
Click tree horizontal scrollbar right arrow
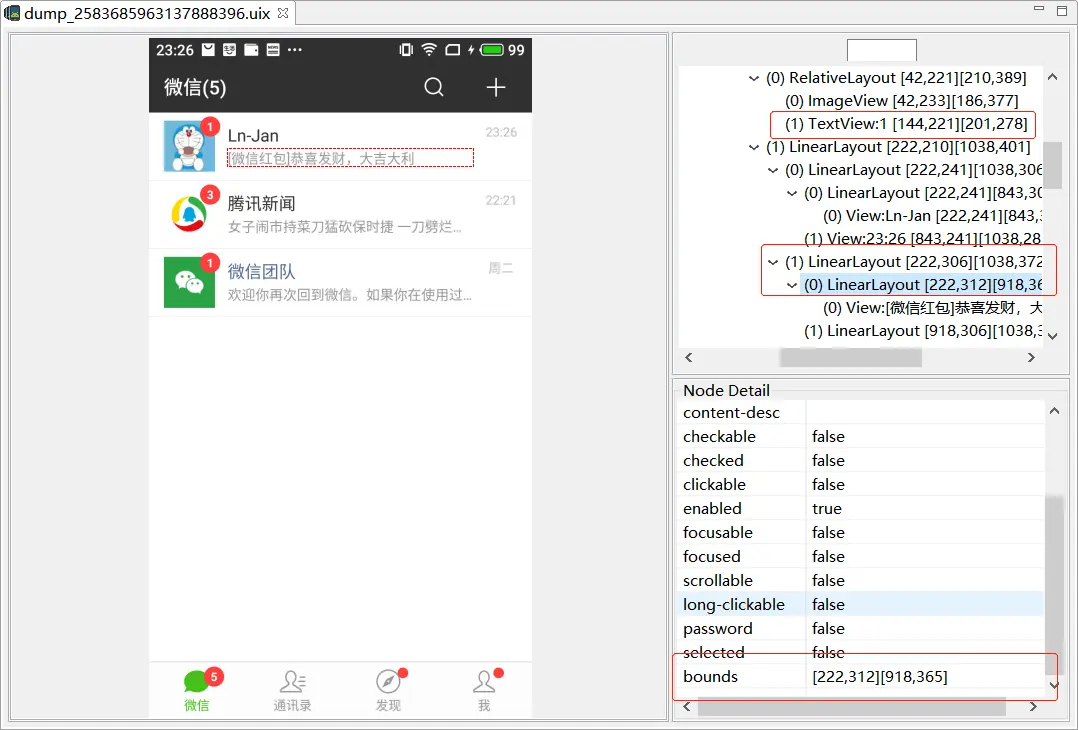[x=1031, y=357]
